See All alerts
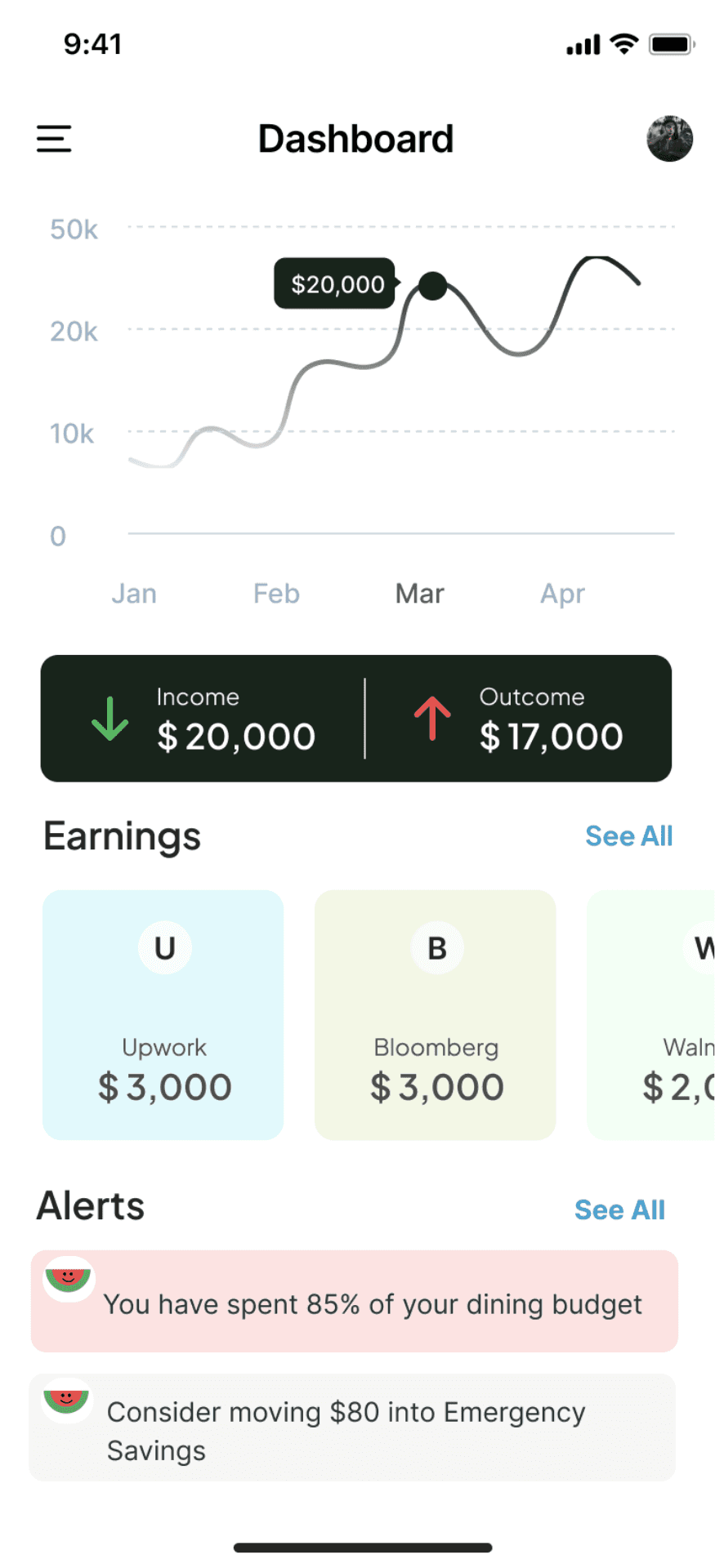The height and width of the screenshot is (1568, 724). click(x=619, y=1209)
